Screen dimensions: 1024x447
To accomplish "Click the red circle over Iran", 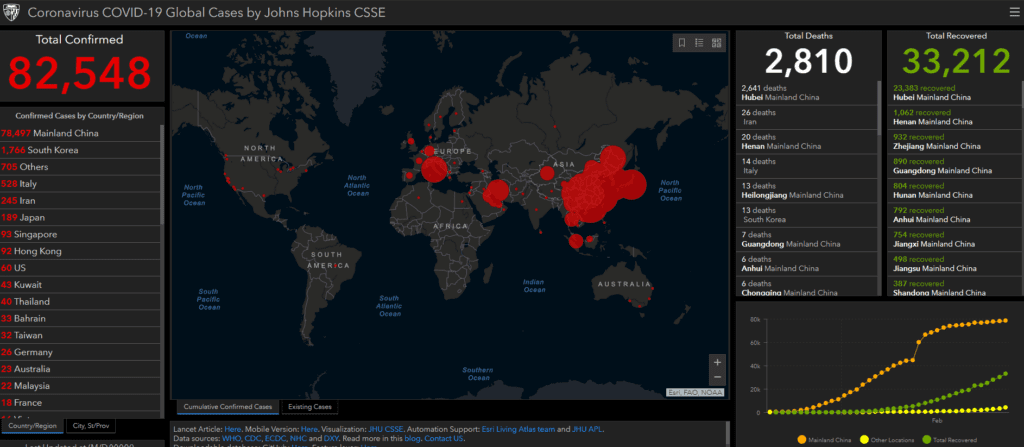I will (498, 191).
